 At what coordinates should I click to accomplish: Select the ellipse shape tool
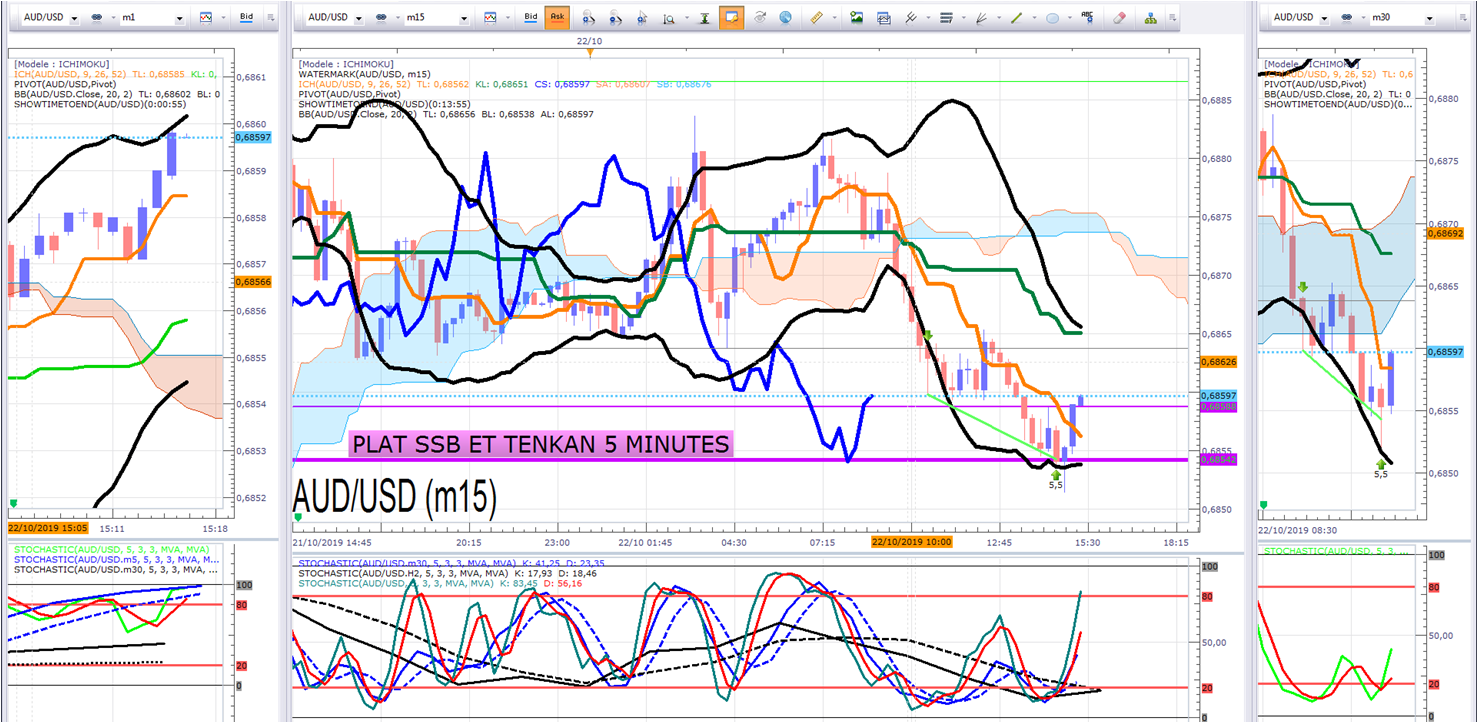1053,18
